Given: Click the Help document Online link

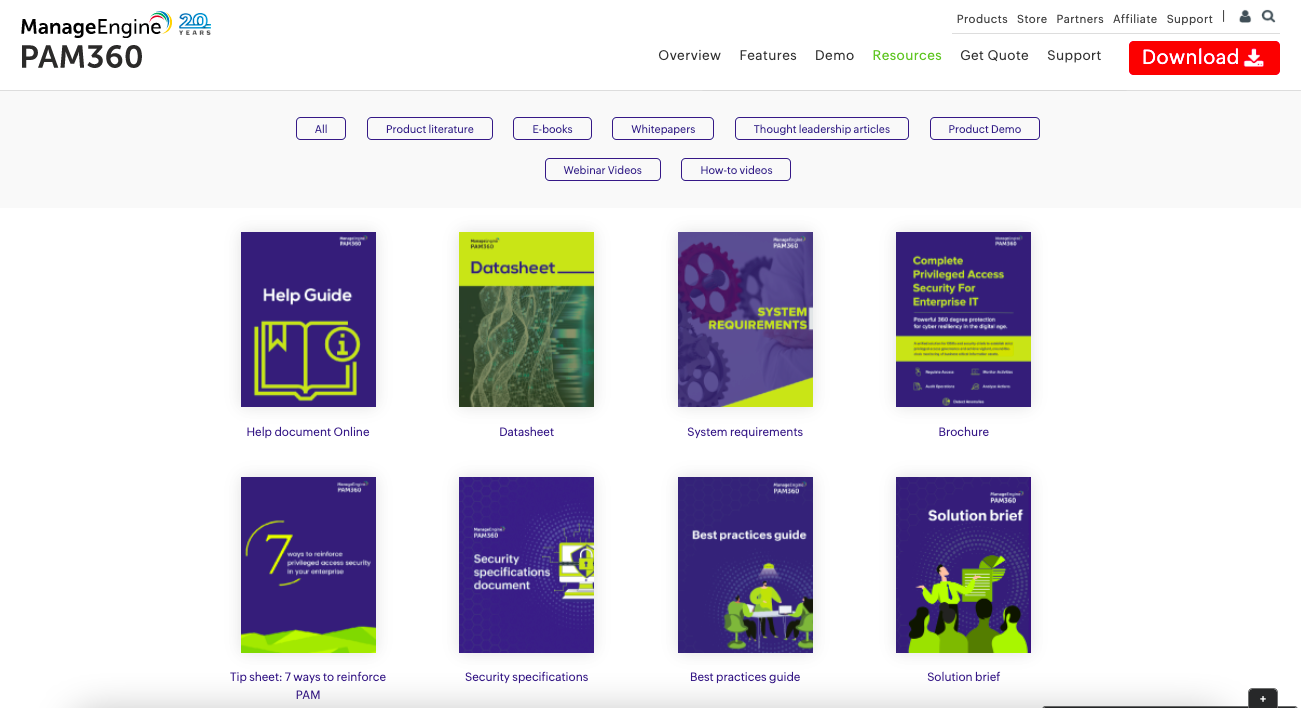Looking at the screenshot, I should pyautogui.click(x=308, y=432).
